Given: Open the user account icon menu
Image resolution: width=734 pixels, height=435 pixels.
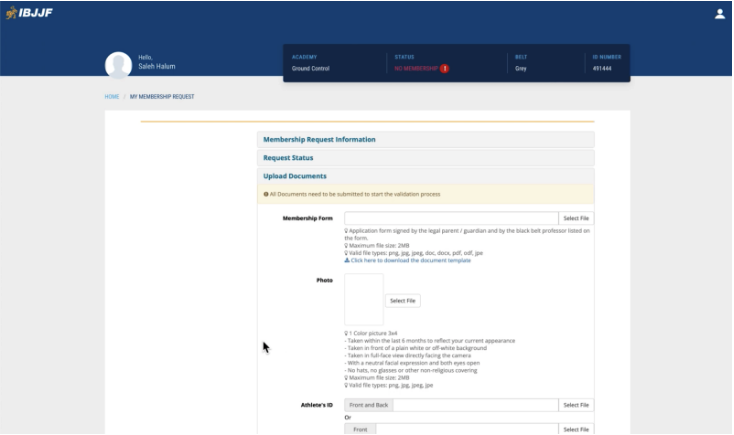Looking at the screenshot, I should point(719,14).
